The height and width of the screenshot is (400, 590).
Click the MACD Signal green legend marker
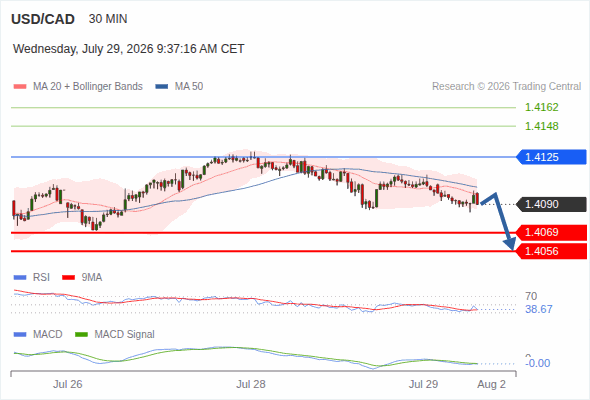click(x=81, y=334)
